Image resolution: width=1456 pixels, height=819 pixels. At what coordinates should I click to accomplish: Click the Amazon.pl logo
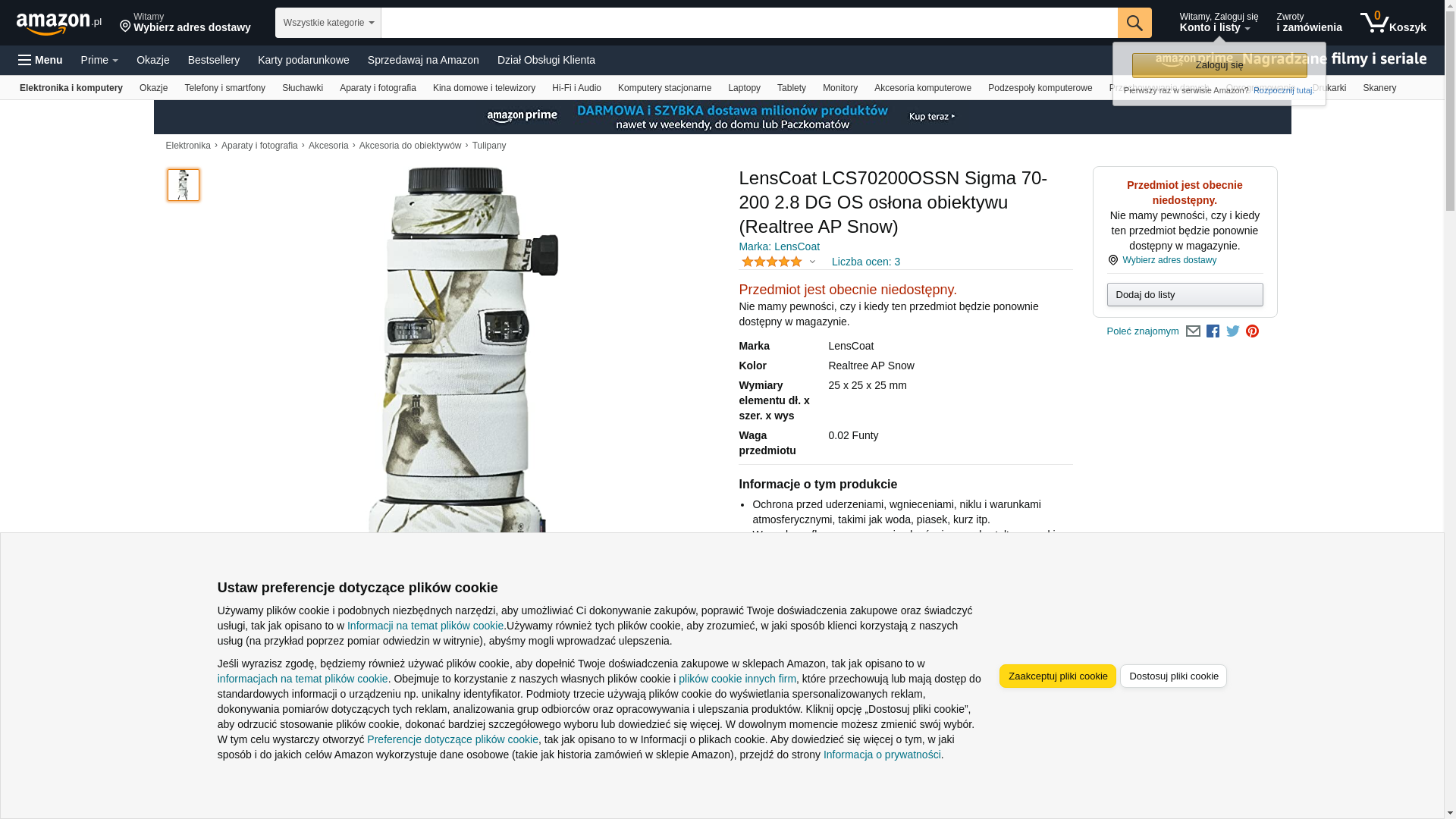click(59, 24)
